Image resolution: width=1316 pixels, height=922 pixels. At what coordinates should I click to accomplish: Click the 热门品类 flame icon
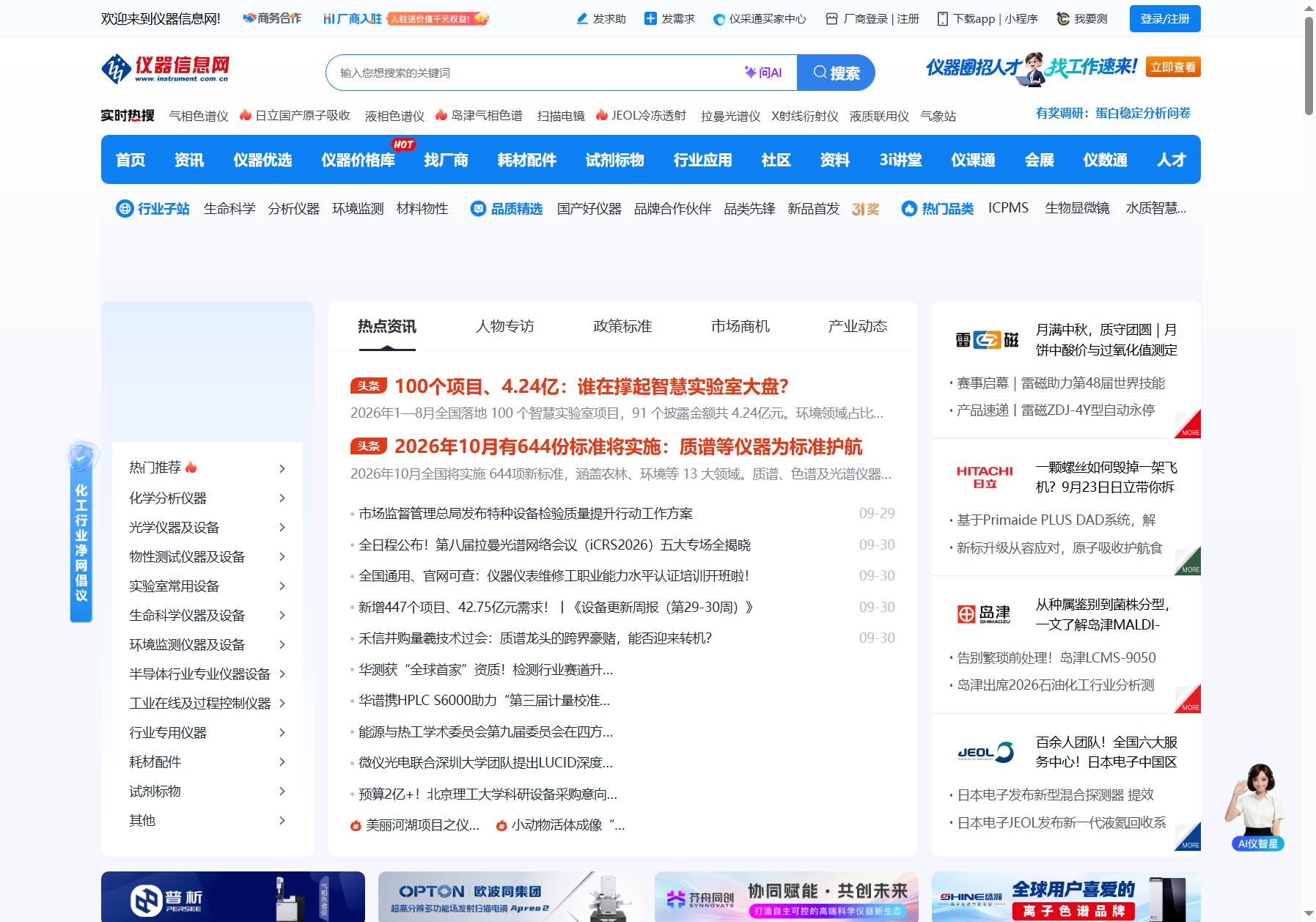[x=909, y=209]
